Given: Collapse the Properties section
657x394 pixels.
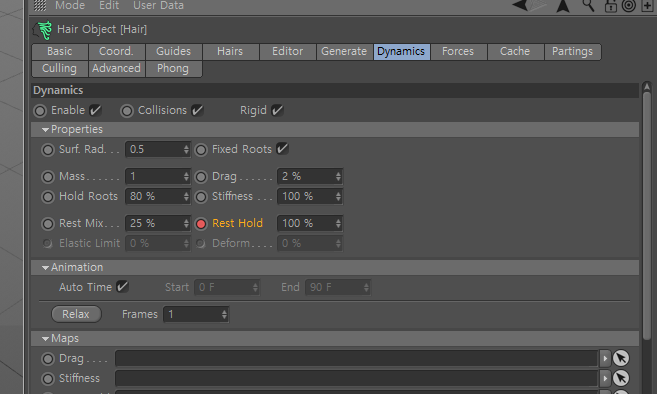Looking at the screenshot, I should point(46,130).
